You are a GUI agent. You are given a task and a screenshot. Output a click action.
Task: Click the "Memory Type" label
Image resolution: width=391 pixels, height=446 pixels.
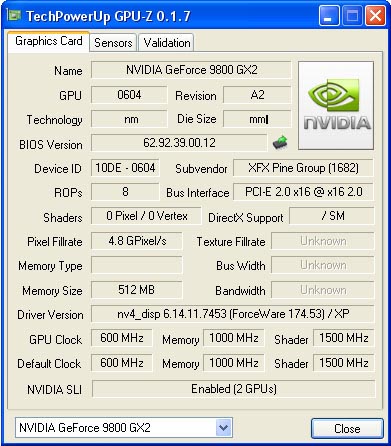(x=50, y=266)
